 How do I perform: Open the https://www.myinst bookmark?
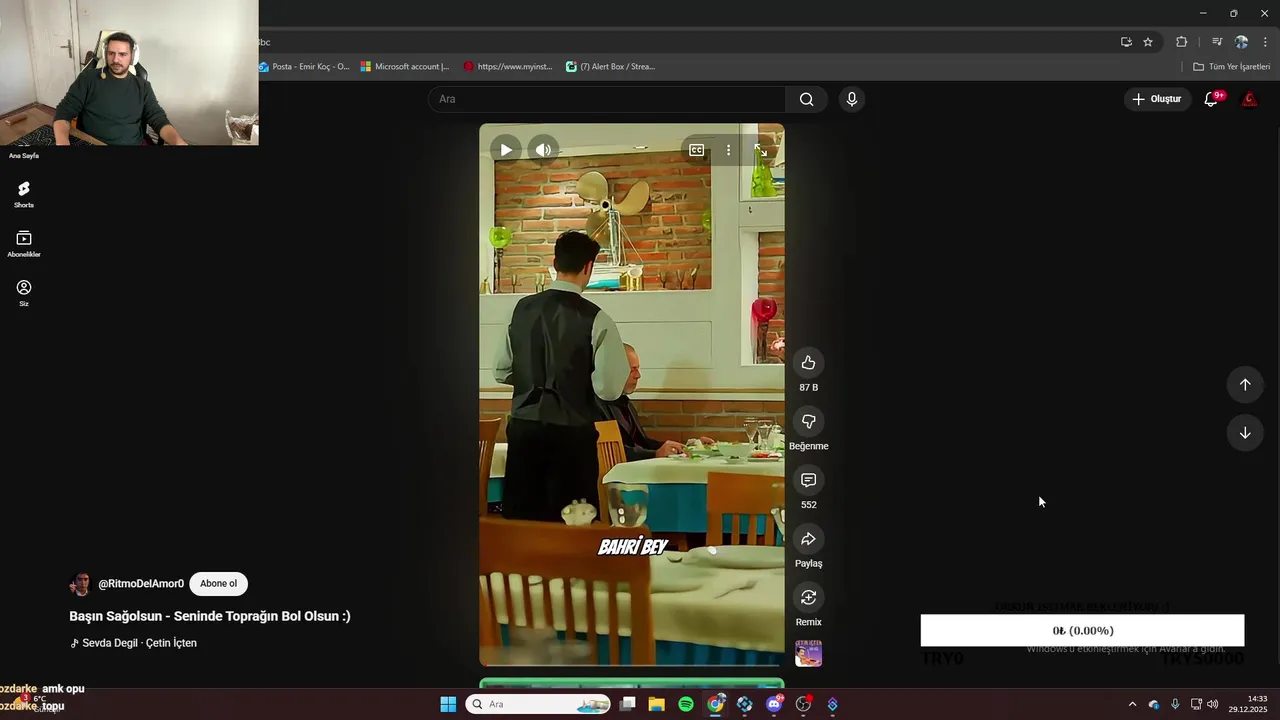pyautogui.click(x=508, y=67)
